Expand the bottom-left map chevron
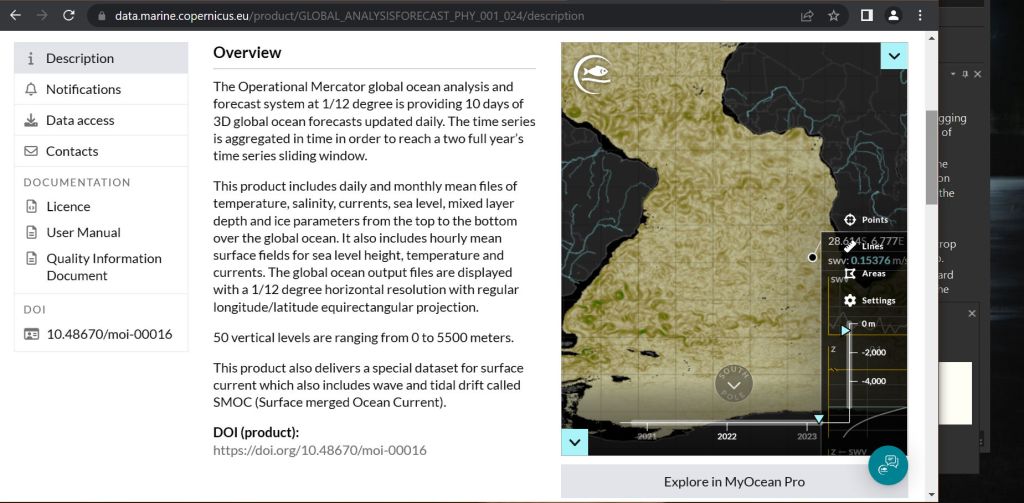The image size is (1024, 503). pyautogui.click(x=574, y=441)
